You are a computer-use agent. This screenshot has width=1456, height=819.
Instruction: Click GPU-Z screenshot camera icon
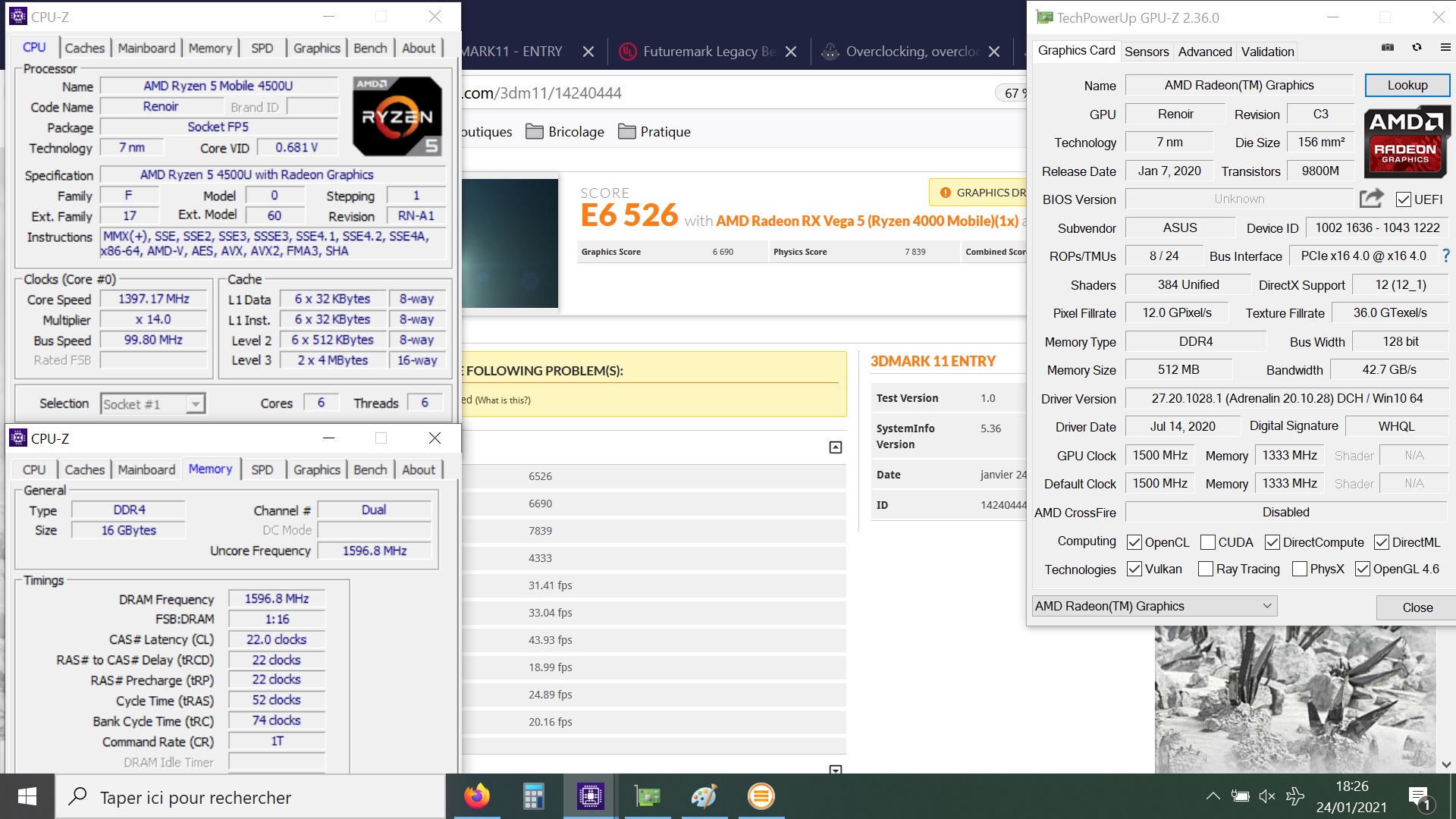tap(1388, 47)
